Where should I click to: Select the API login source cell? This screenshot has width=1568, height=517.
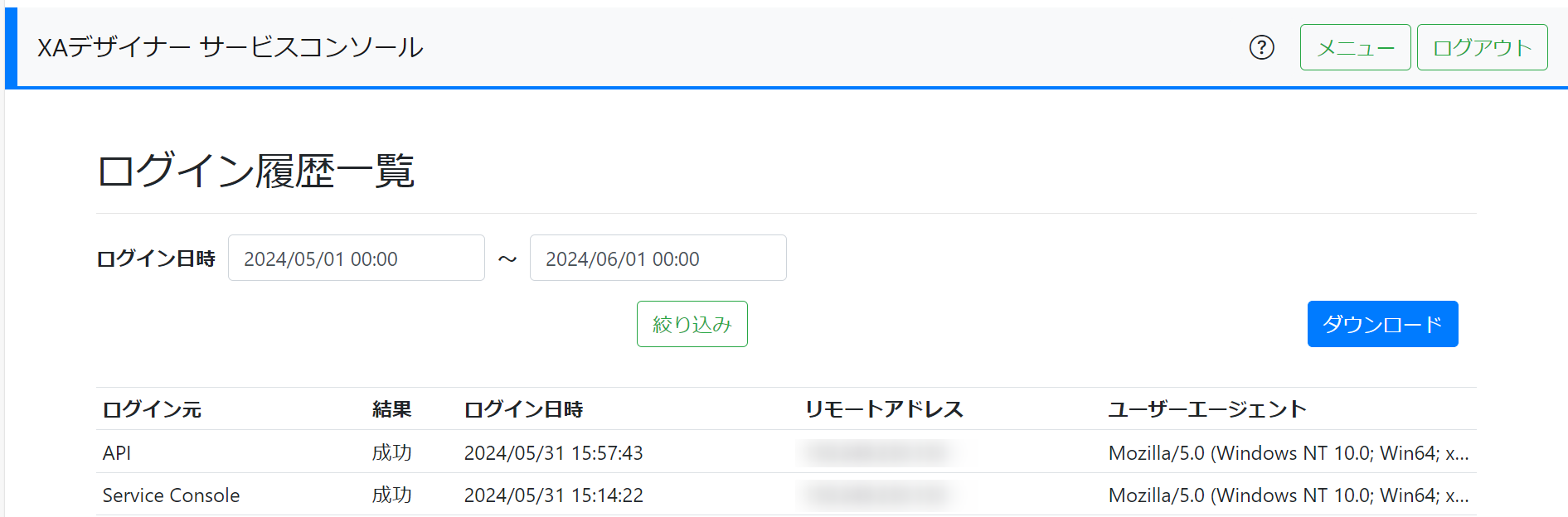pyautogui.click(x=117, y=453)
